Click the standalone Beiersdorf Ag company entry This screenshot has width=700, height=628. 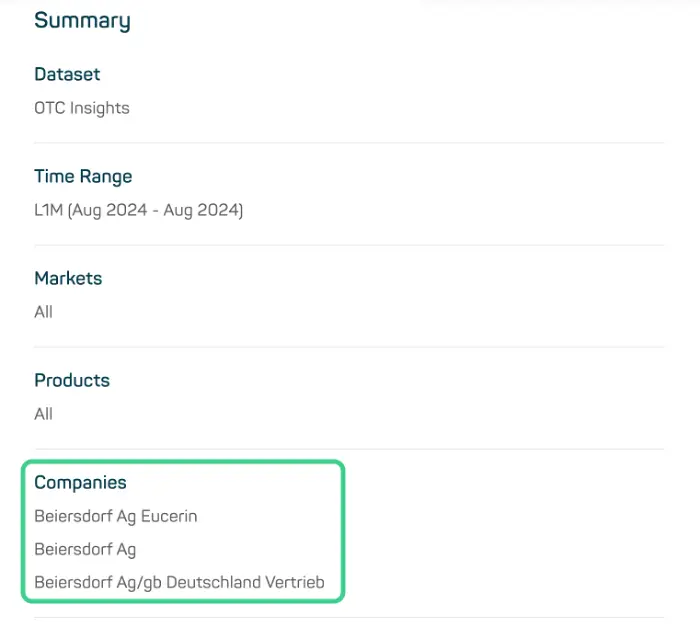[85, 550]
